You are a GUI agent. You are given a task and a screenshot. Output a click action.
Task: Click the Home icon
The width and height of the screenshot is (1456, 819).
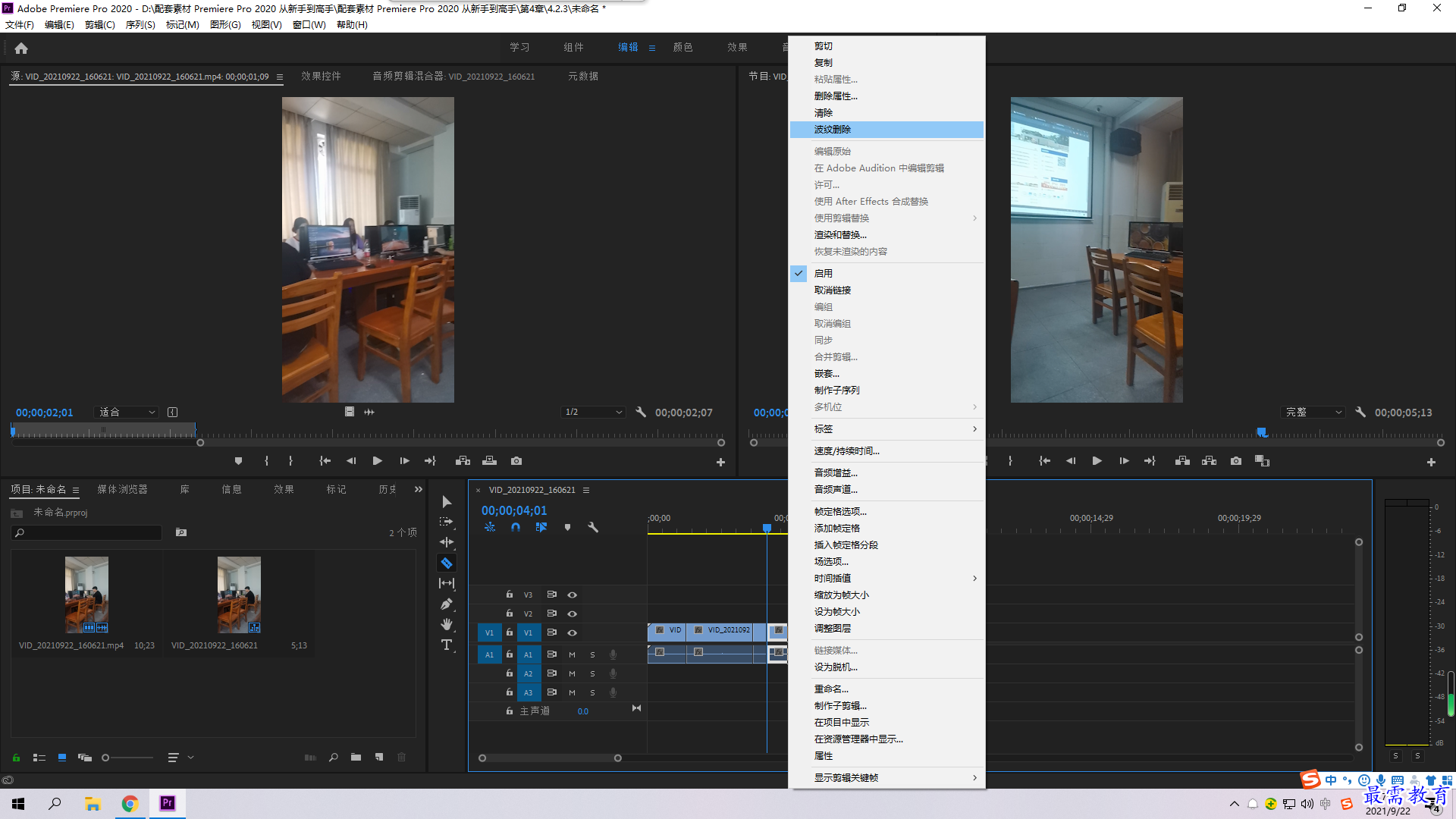(x=21, y=49)
